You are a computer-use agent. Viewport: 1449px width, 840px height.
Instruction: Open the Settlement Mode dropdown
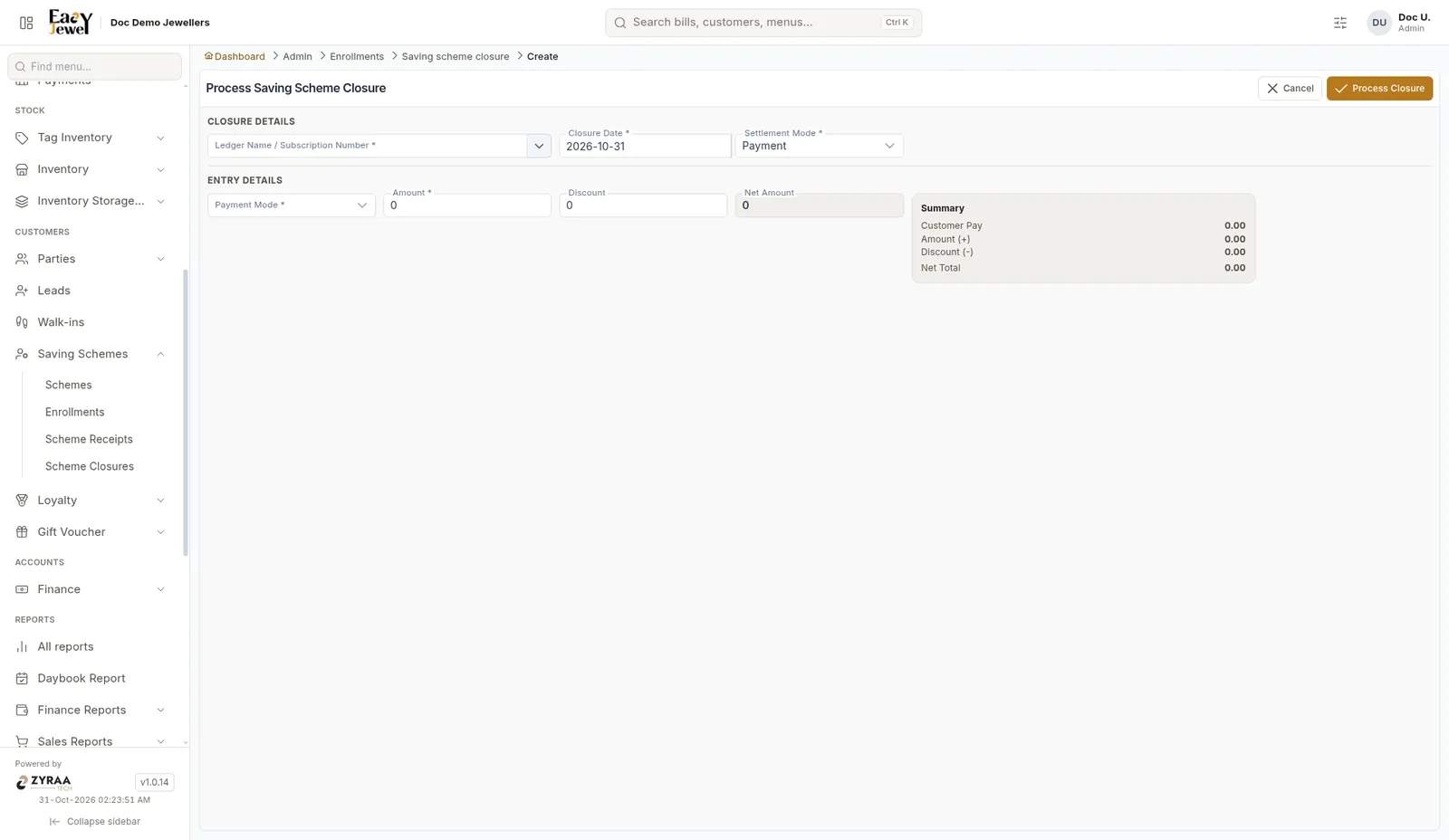tap(819, 146)
